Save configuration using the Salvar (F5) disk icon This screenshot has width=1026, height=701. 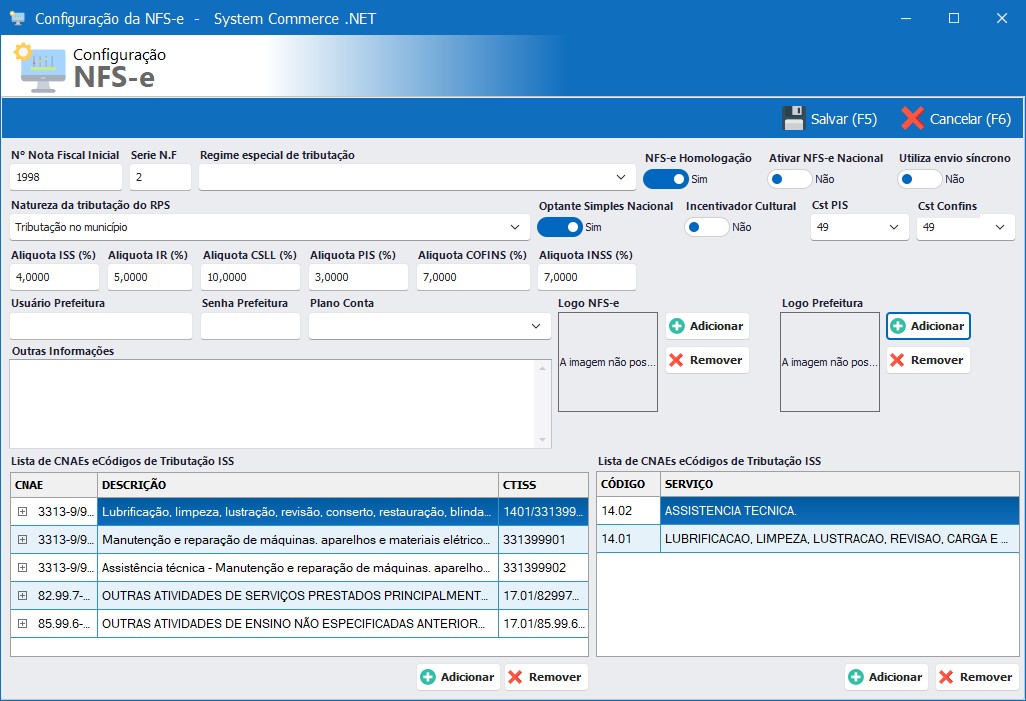pos(793,118)
